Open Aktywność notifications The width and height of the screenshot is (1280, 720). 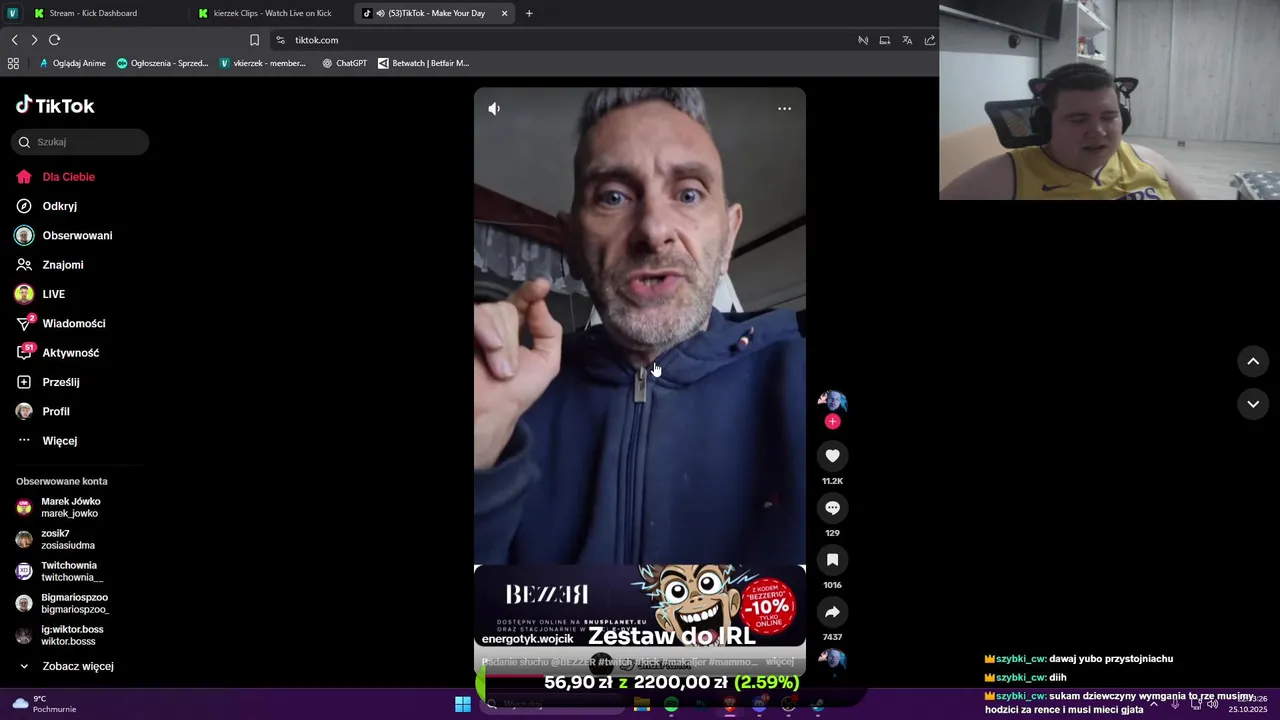coord(58,353)
